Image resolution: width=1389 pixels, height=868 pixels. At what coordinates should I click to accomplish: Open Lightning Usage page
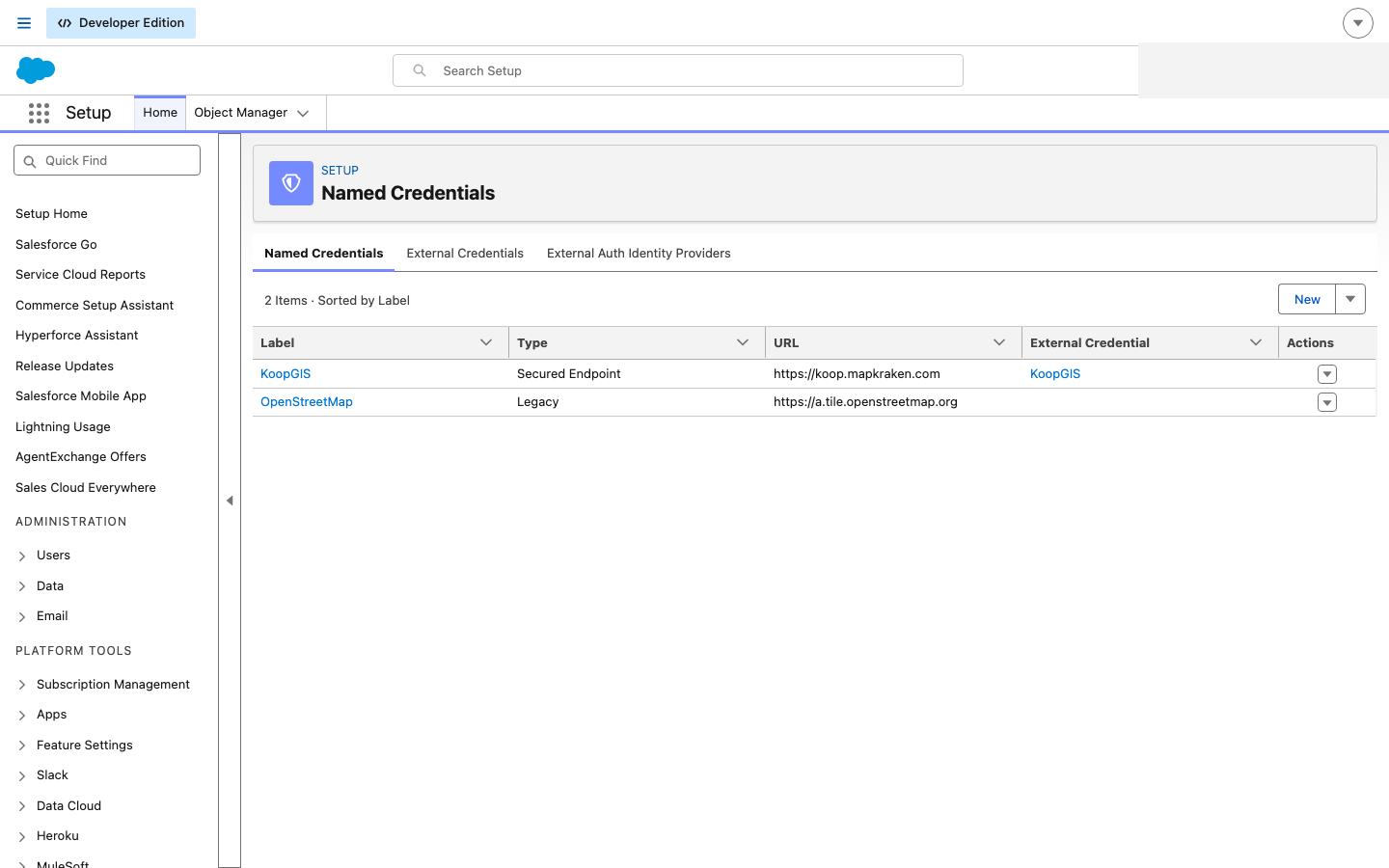pyautogui.click(x=63, y=426)
